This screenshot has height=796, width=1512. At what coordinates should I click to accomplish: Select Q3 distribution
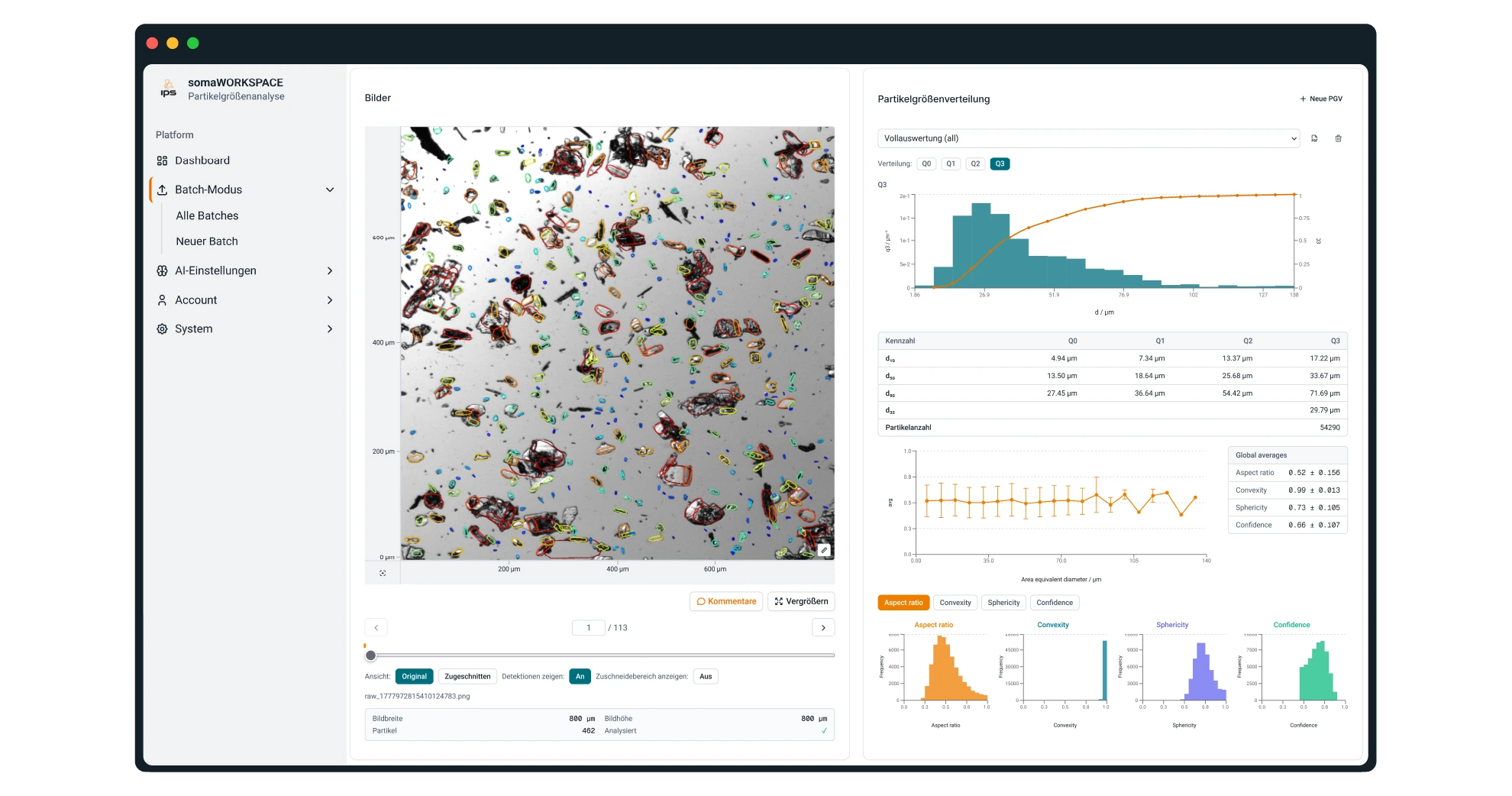click(x=1000, y=163)
